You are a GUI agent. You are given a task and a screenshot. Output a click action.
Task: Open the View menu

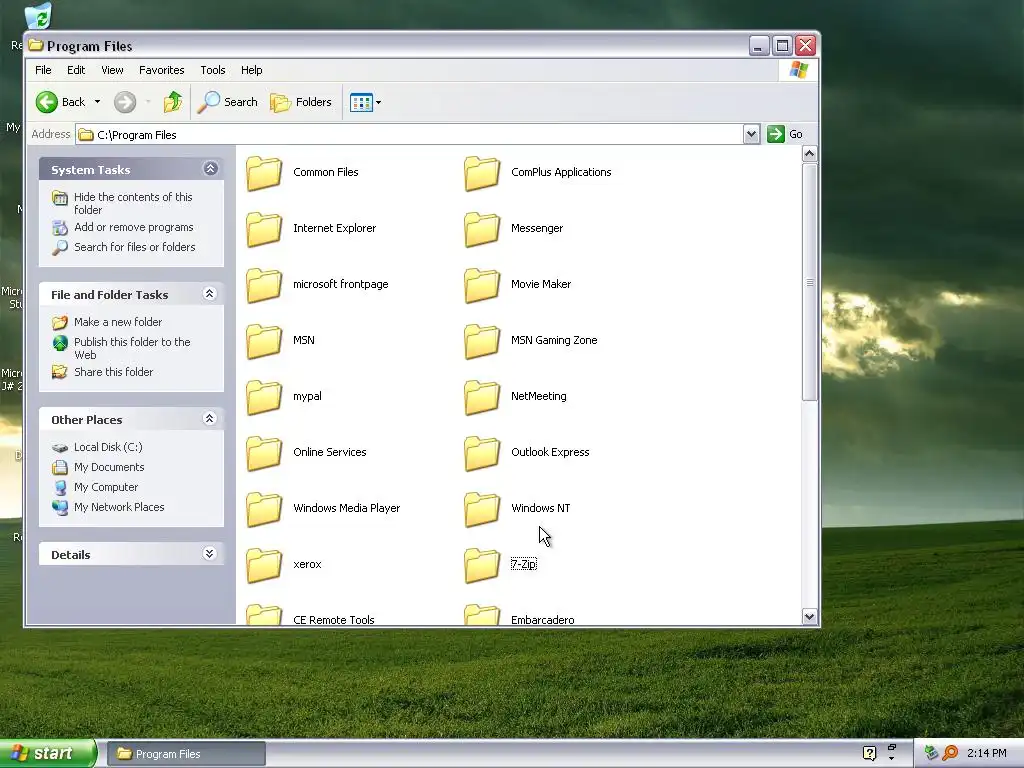point(112,70)
